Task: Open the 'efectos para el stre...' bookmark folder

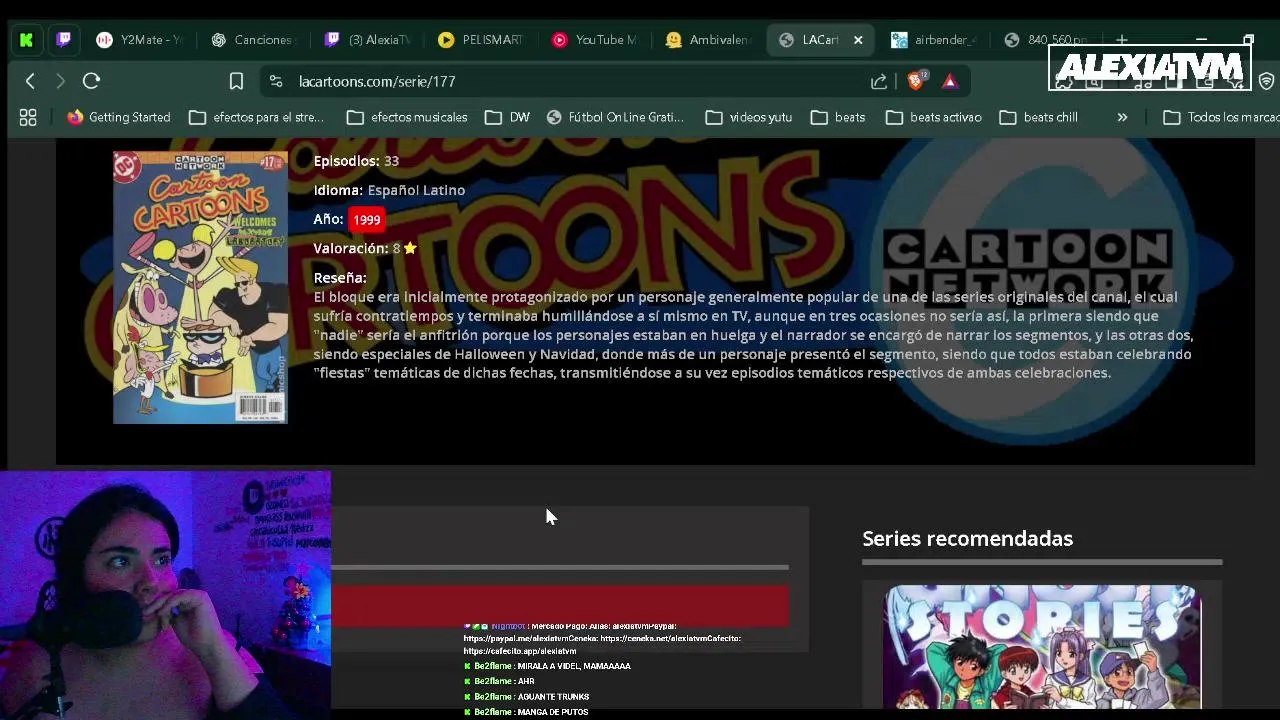Action: (257, 117)
